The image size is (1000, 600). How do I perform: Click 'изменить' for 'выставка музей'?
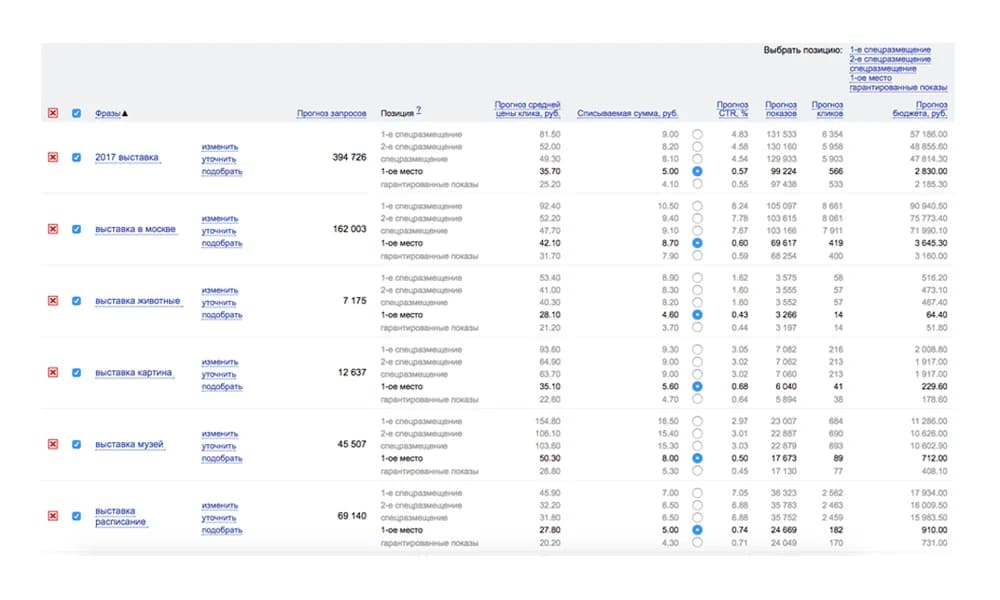tap(220, 434)
